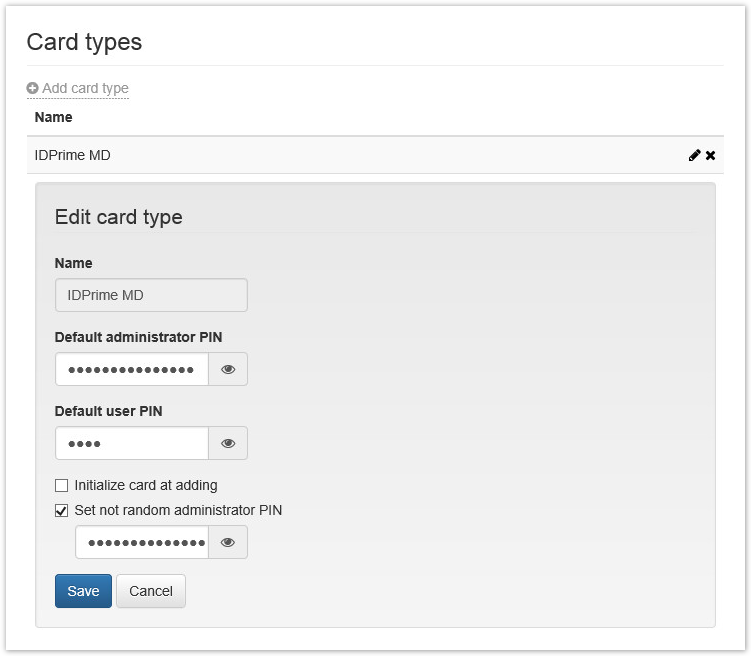
Task: Delete IDPrime MD using the X icon
Action: (x=711, y=155)
